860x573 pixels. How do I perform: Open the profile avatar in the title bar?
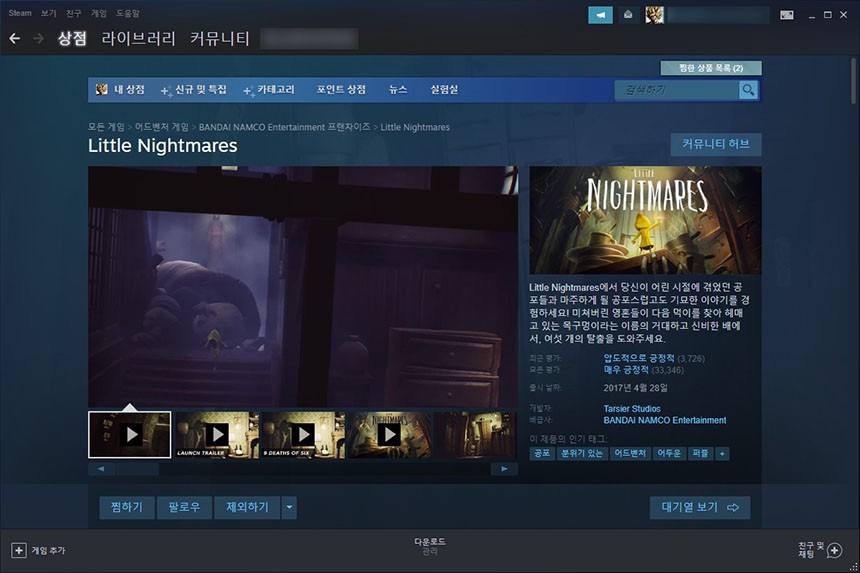tap(654, 15)
